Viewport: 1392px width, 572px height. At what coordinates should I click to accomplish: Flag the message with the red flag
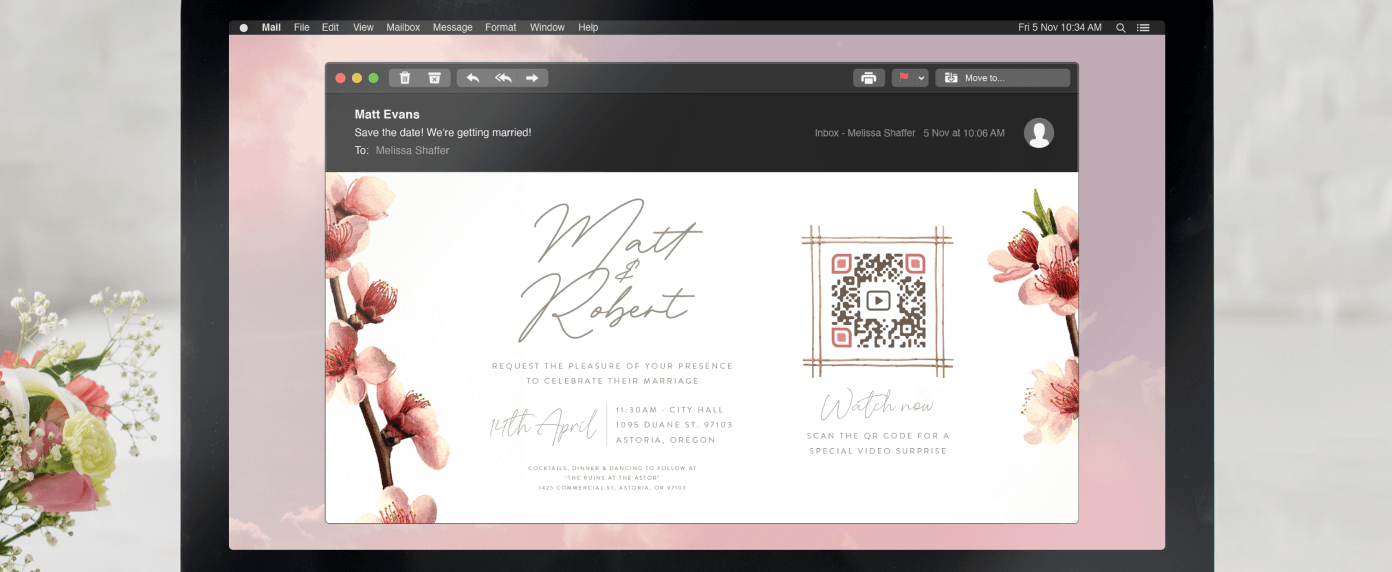[904, 78]
